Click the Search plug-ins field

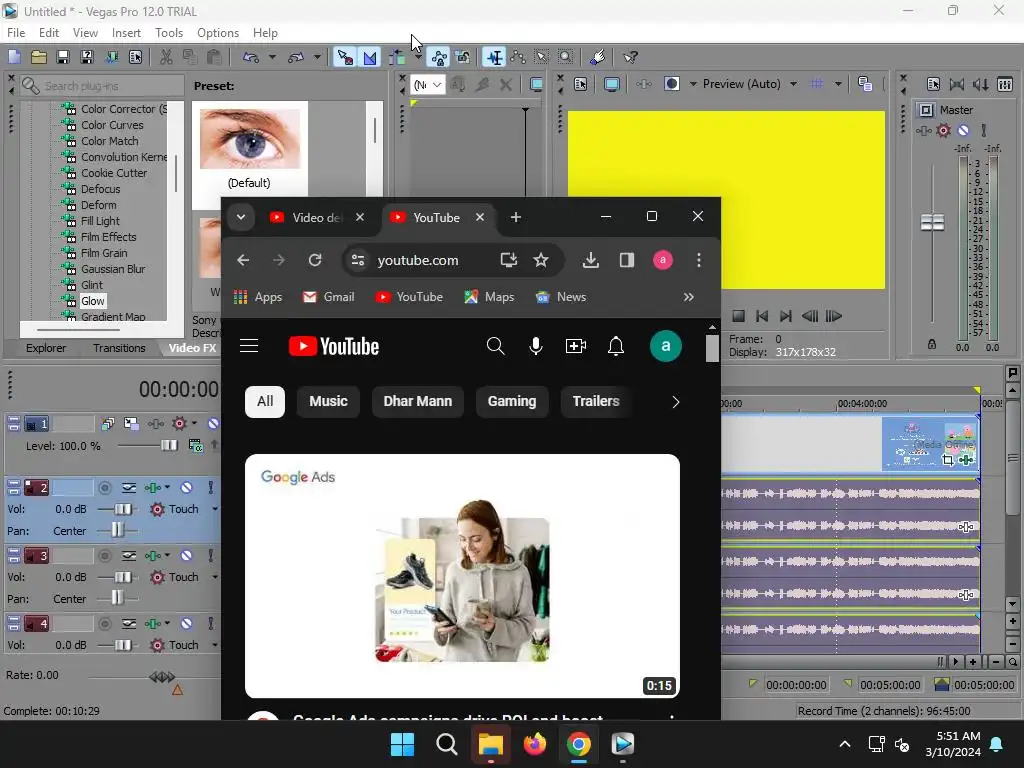[x=102, y=86]
